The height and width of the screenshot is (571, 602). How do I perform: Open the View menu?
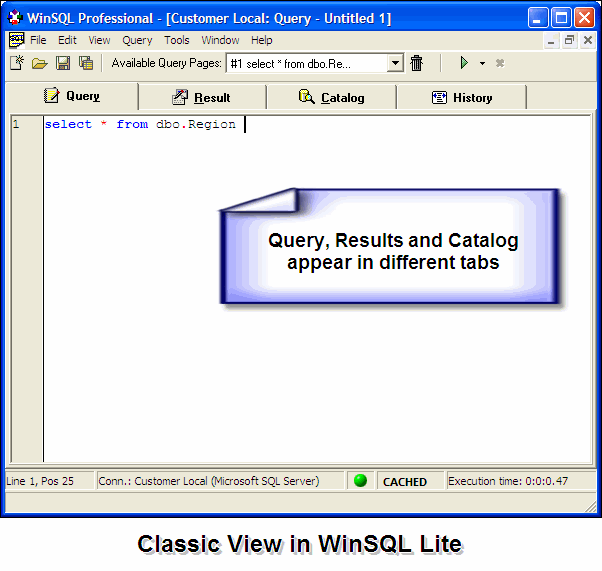(x=99, y=40)
